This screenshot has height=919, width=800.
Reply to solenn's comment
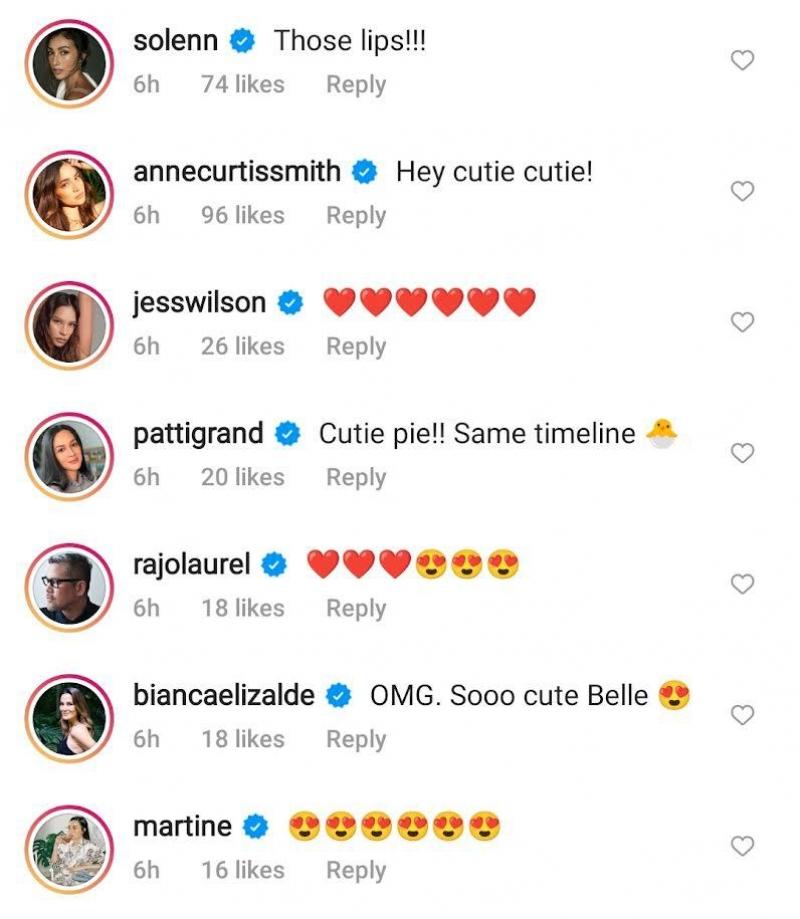355,85
